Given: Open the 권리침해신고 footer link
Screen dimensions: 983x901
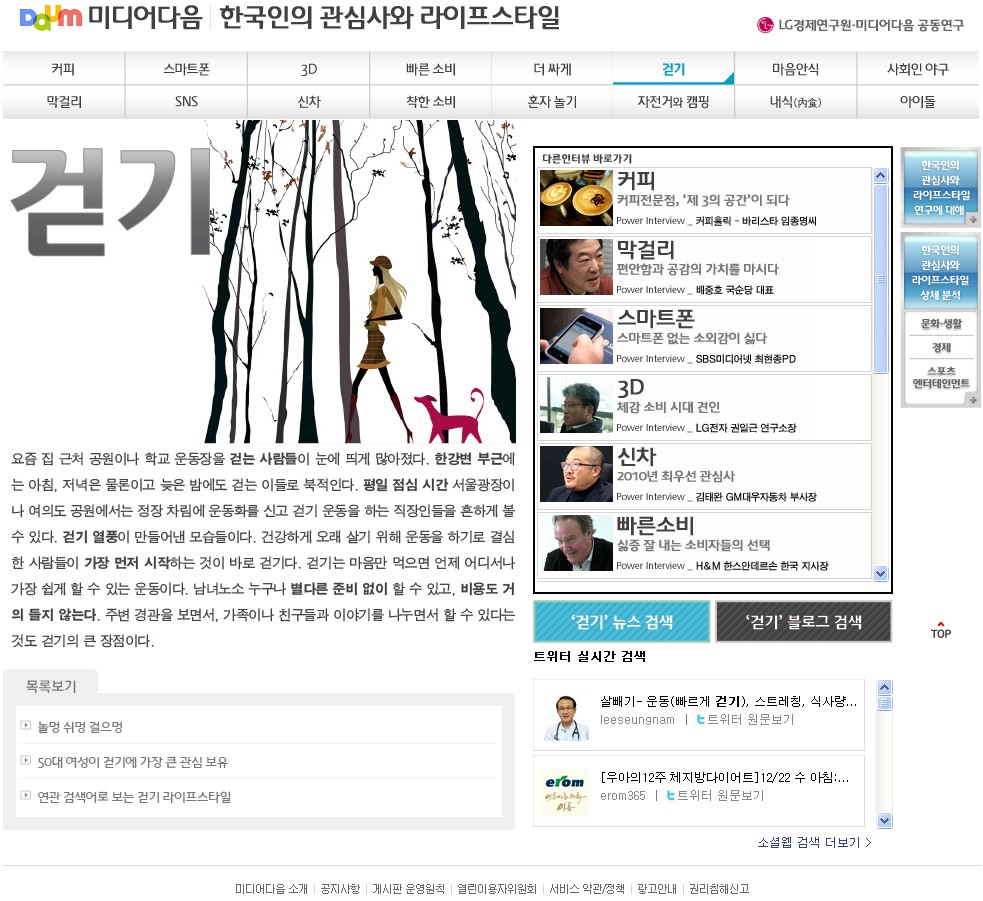Looking at the screenshot, I should click(x=719, y=888).
